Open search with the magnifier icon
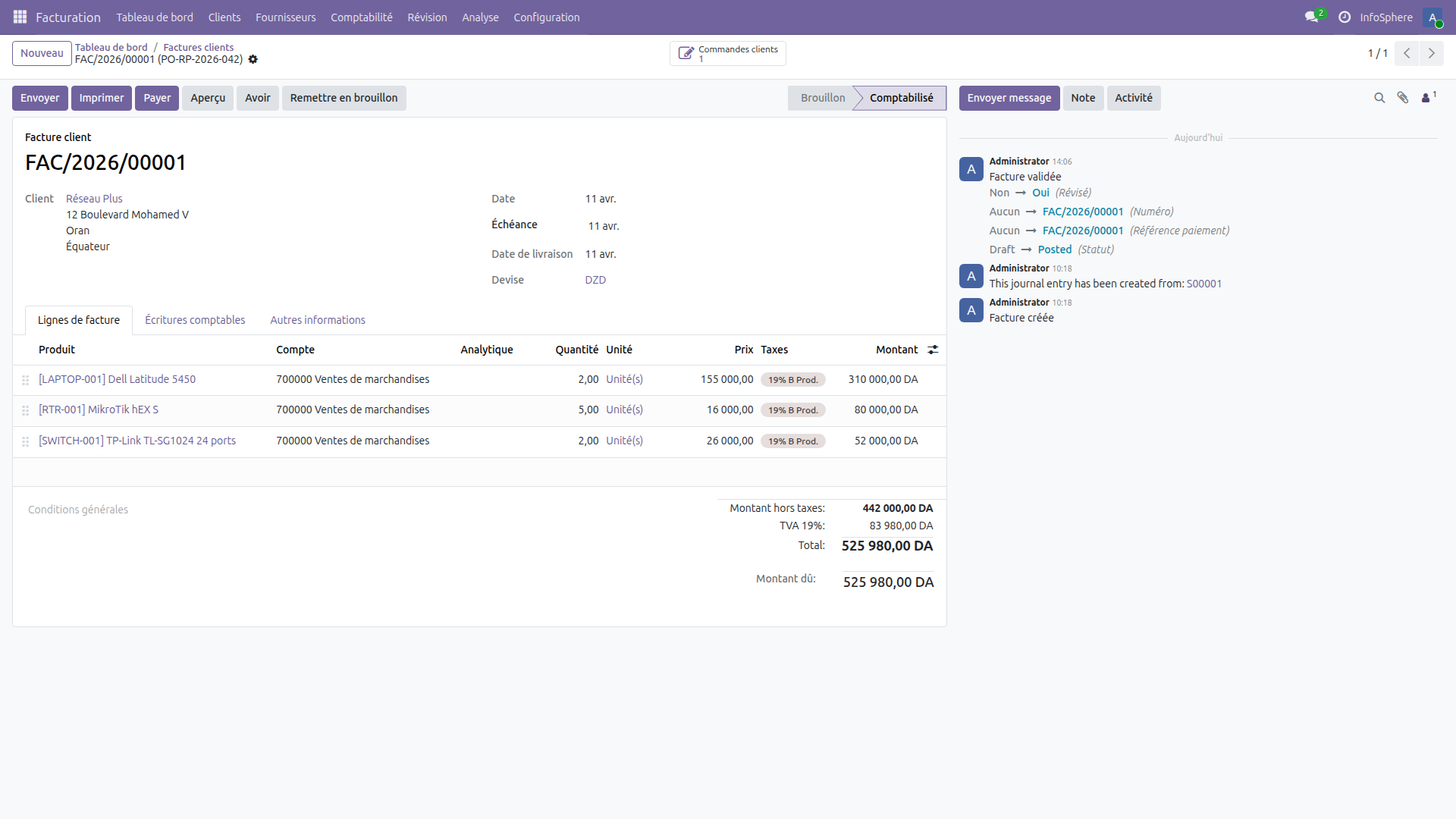 [x=1379, y=98]
